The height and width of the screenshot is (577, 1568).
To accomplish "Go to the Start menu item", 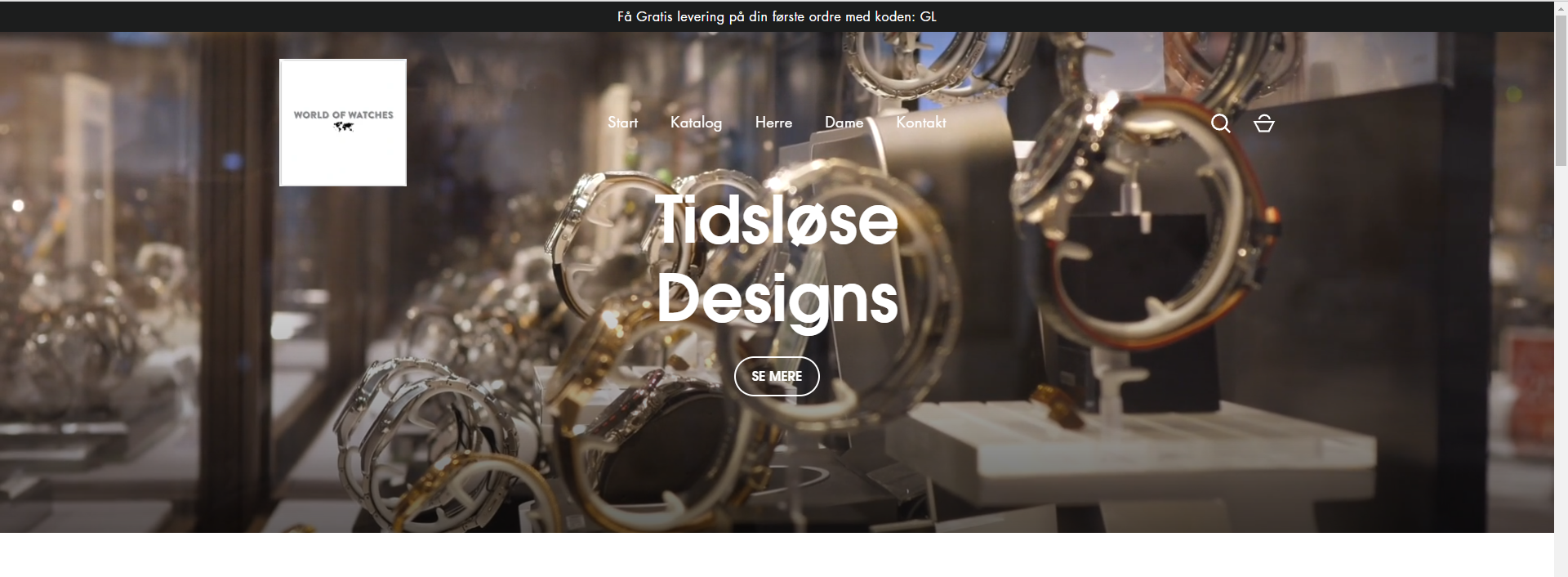I will tap(622, 123).
